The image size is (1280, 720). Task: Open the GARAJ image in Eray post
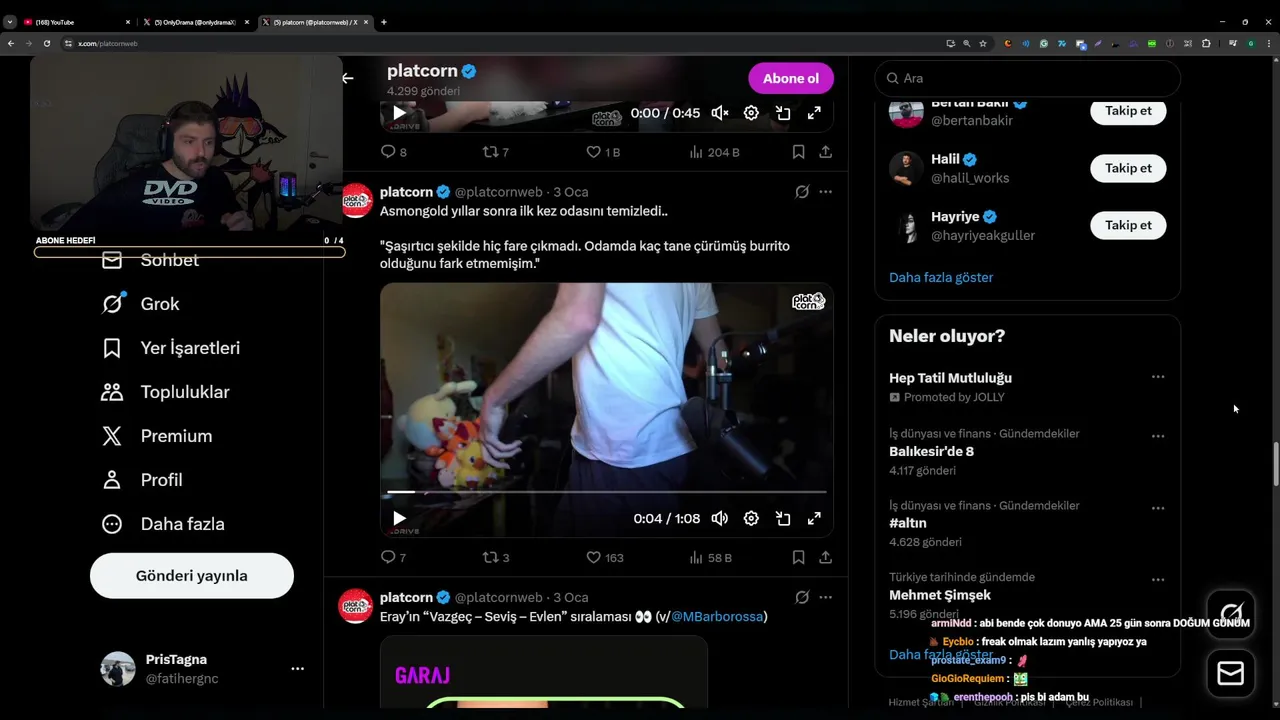pos(544,672)
